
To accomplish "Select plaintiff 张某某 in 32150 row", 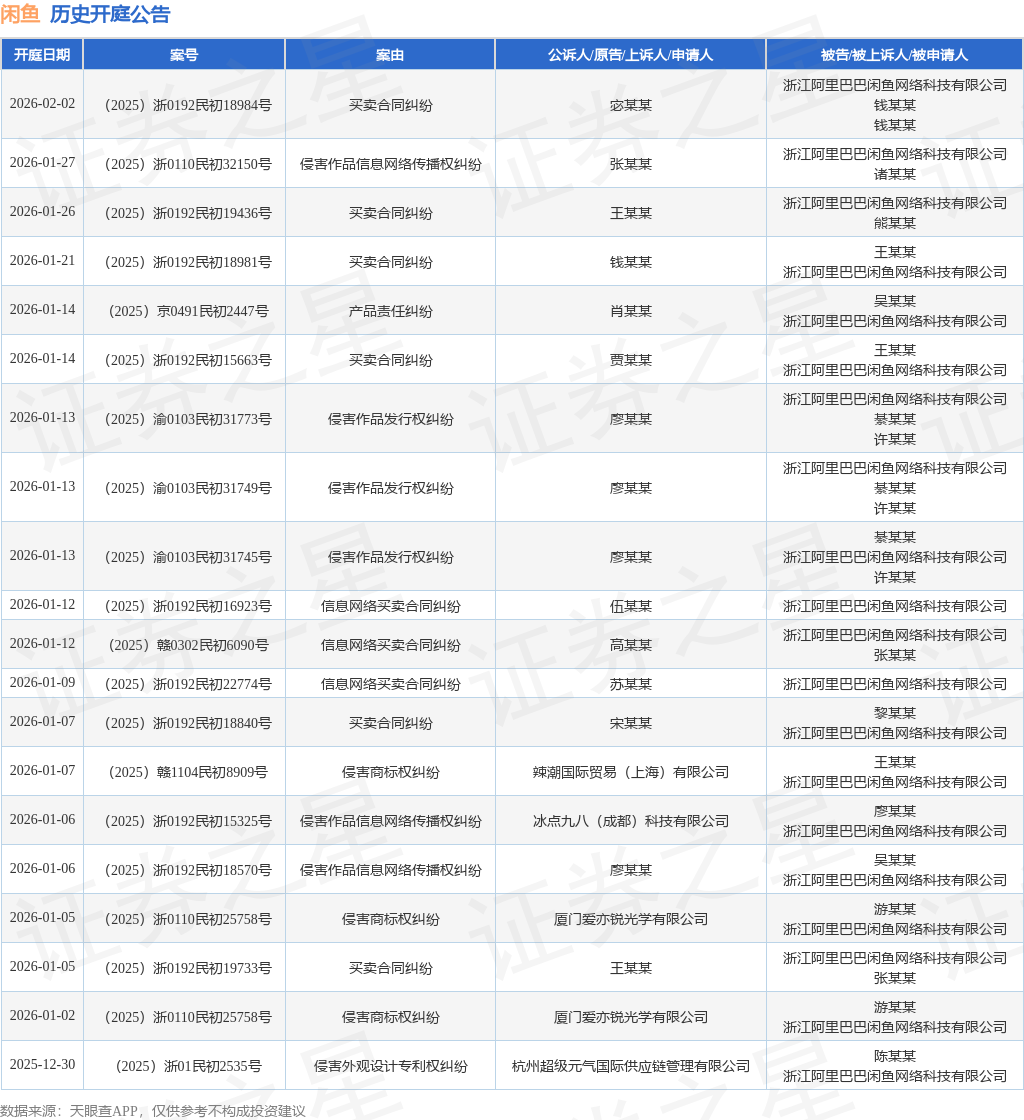I will pos(631,164).
